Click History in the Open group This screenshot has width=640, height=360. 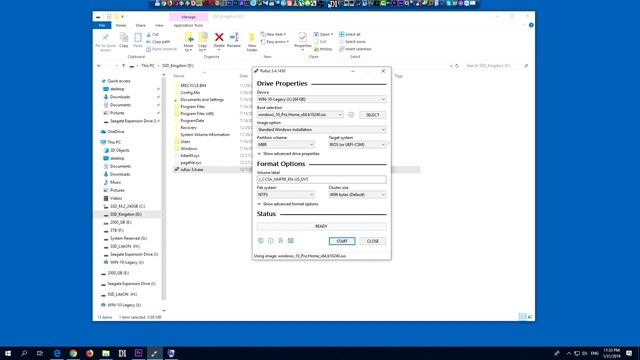[x=323, y=49]
